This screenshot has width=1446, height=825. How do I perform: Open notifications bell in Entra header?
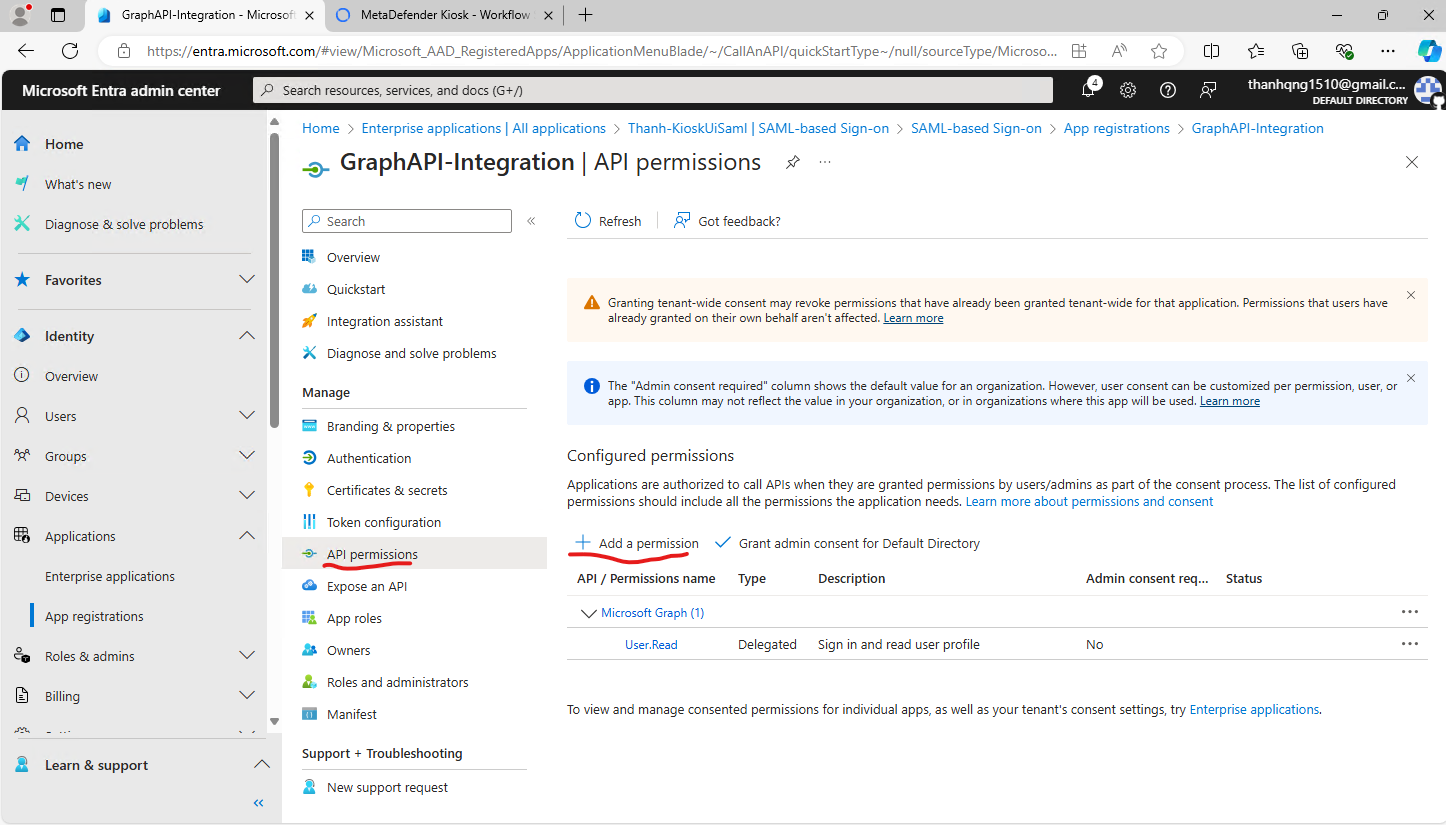(1089, 90)
